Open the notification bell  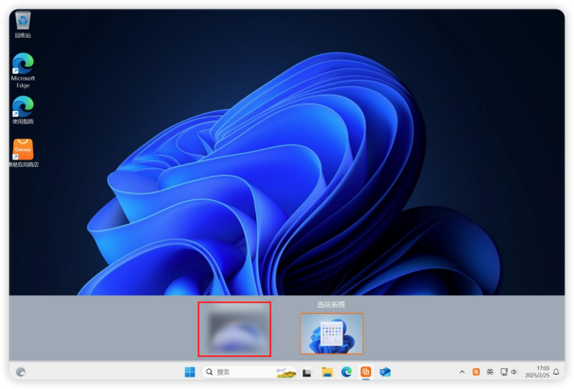point(556,372)
